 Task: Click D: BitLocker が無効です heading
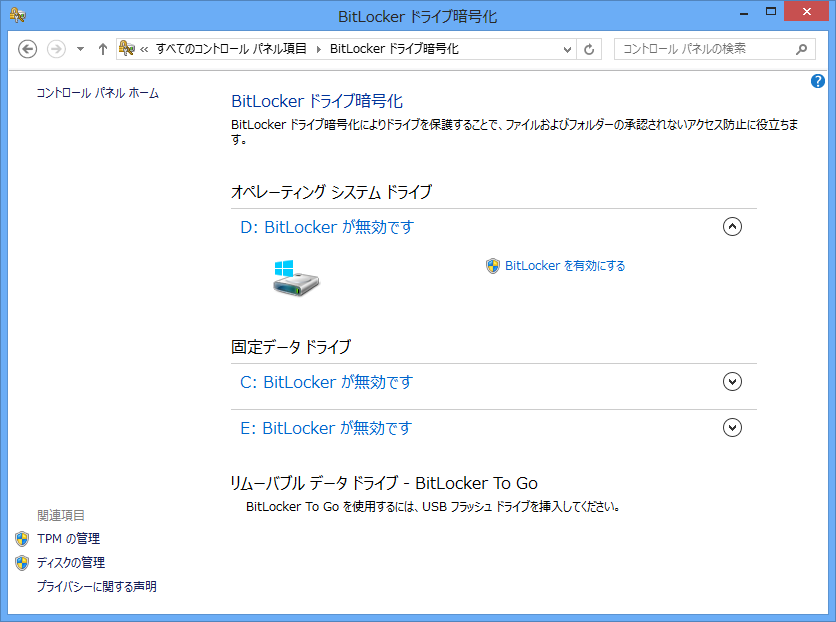coord(327,227)
